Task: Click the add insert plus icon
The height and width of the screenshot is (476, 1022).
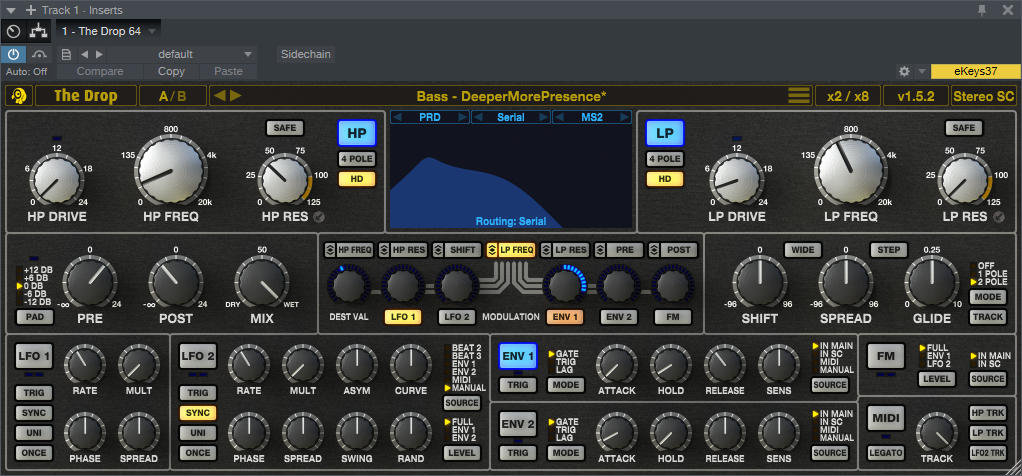Action: [31, 10]
